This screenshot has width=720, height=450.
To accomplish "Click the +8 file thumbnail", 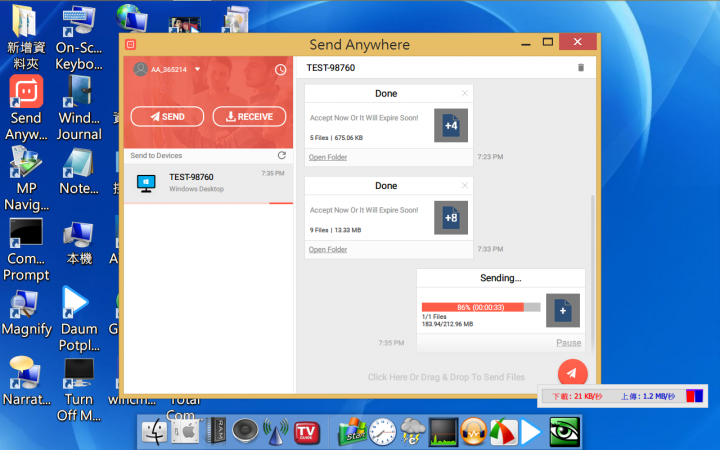I will pos(451,218).
